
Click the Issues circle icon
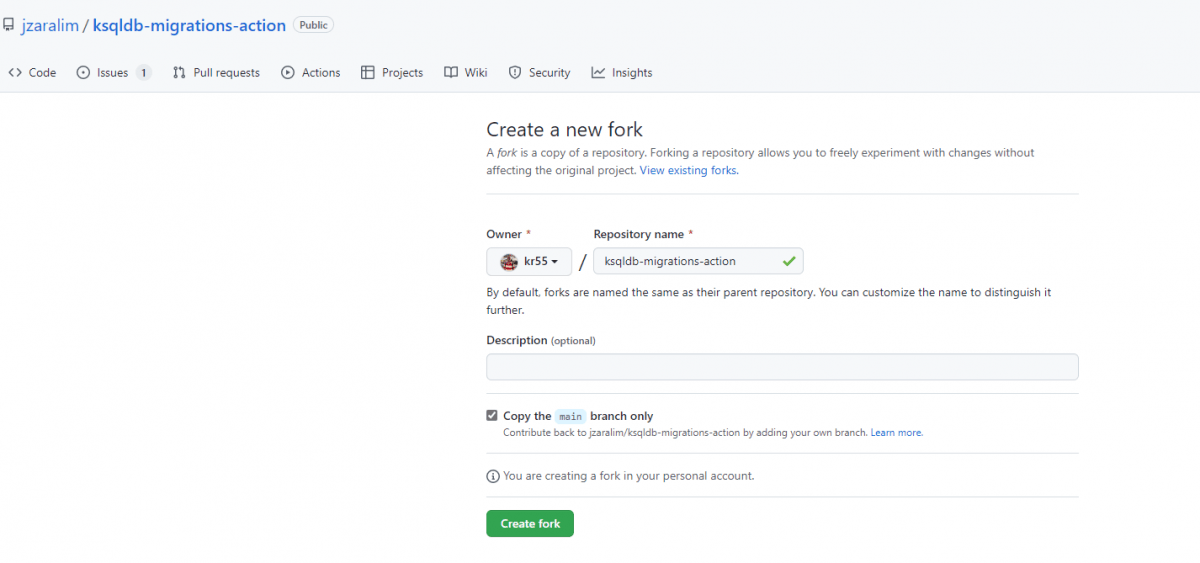pyautogui.click(x=83, y=73)
